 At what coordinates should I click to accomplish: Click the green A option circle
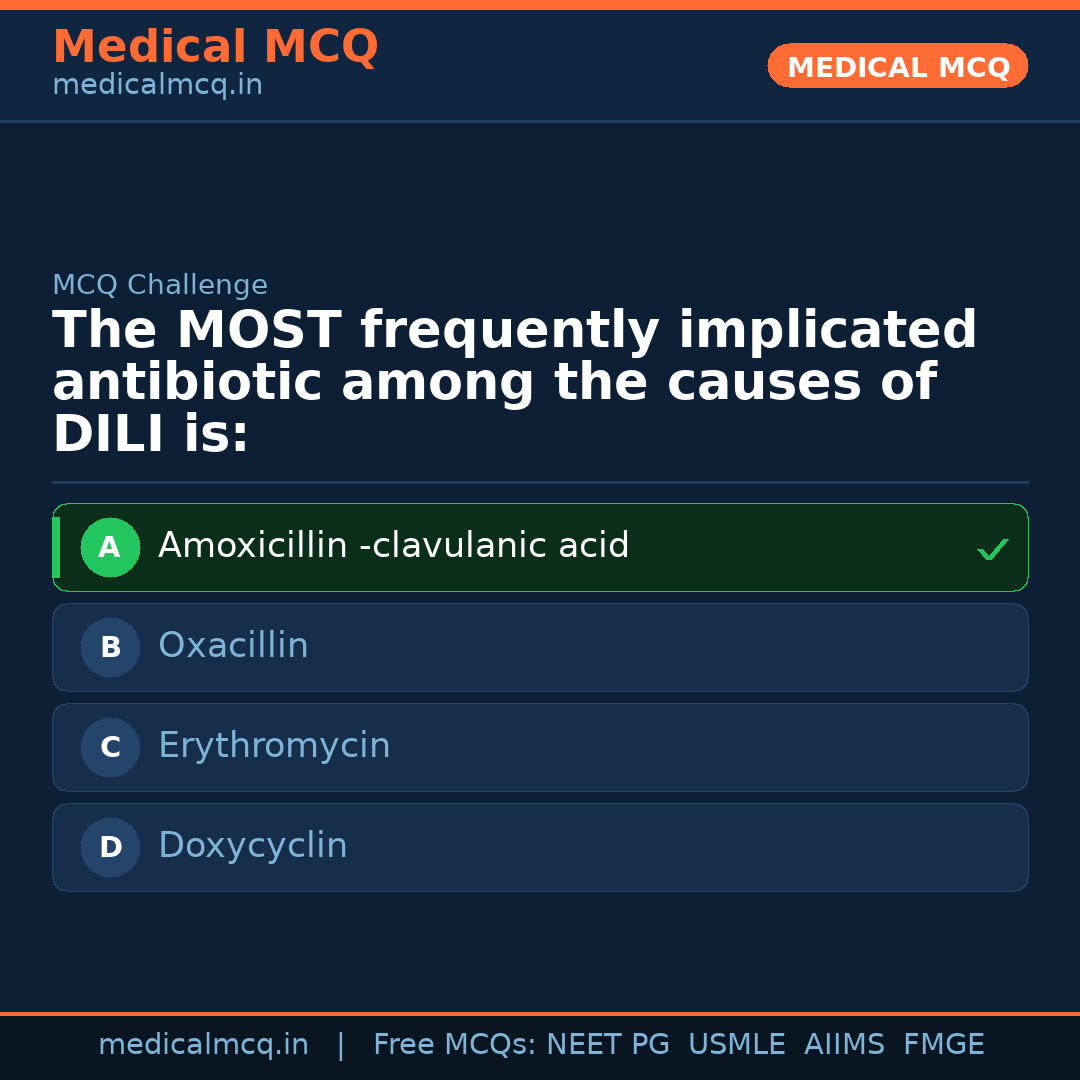click(x=110, y=547)
